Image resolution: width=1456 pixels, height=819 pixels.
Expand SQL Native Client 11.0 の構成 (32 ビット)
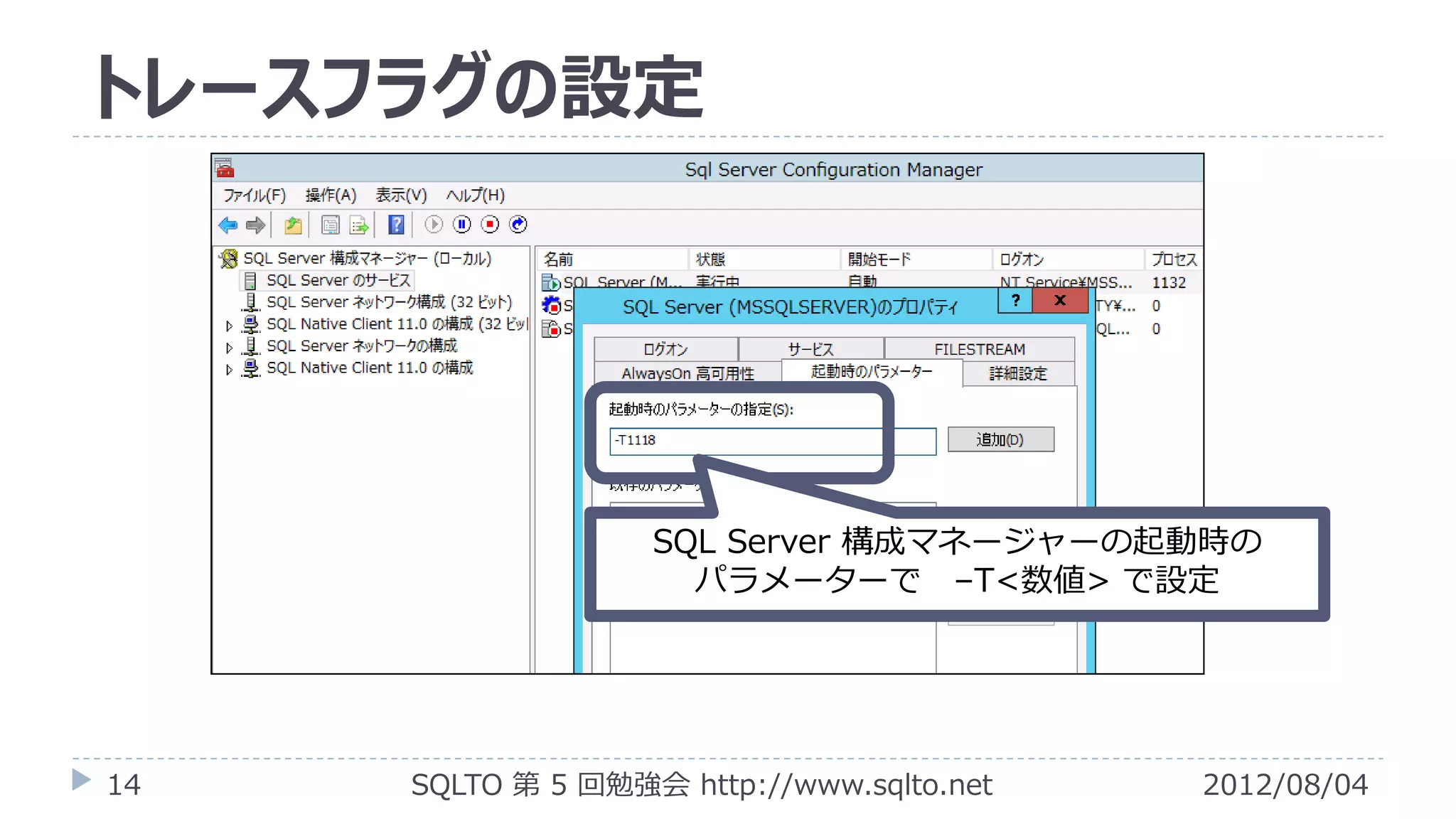tap(229, 326)
